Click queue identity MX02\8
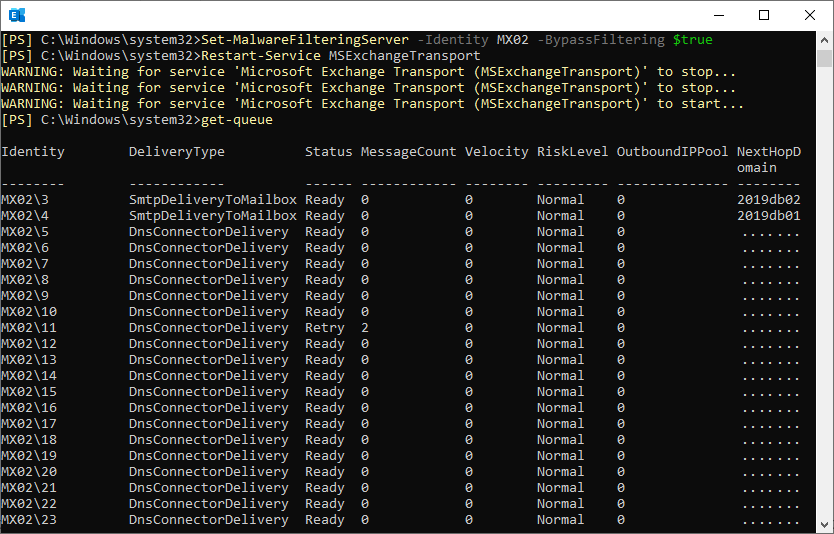Viewport: 834px width, 534px height. [25, 280]
